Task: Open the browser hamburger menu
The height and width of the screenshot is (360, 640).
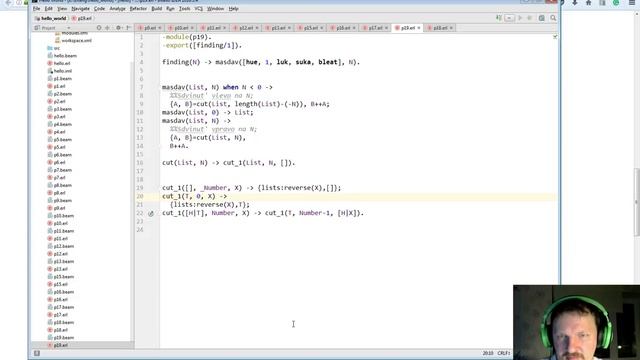Action: pyautogui.click(x=631, y=3)
